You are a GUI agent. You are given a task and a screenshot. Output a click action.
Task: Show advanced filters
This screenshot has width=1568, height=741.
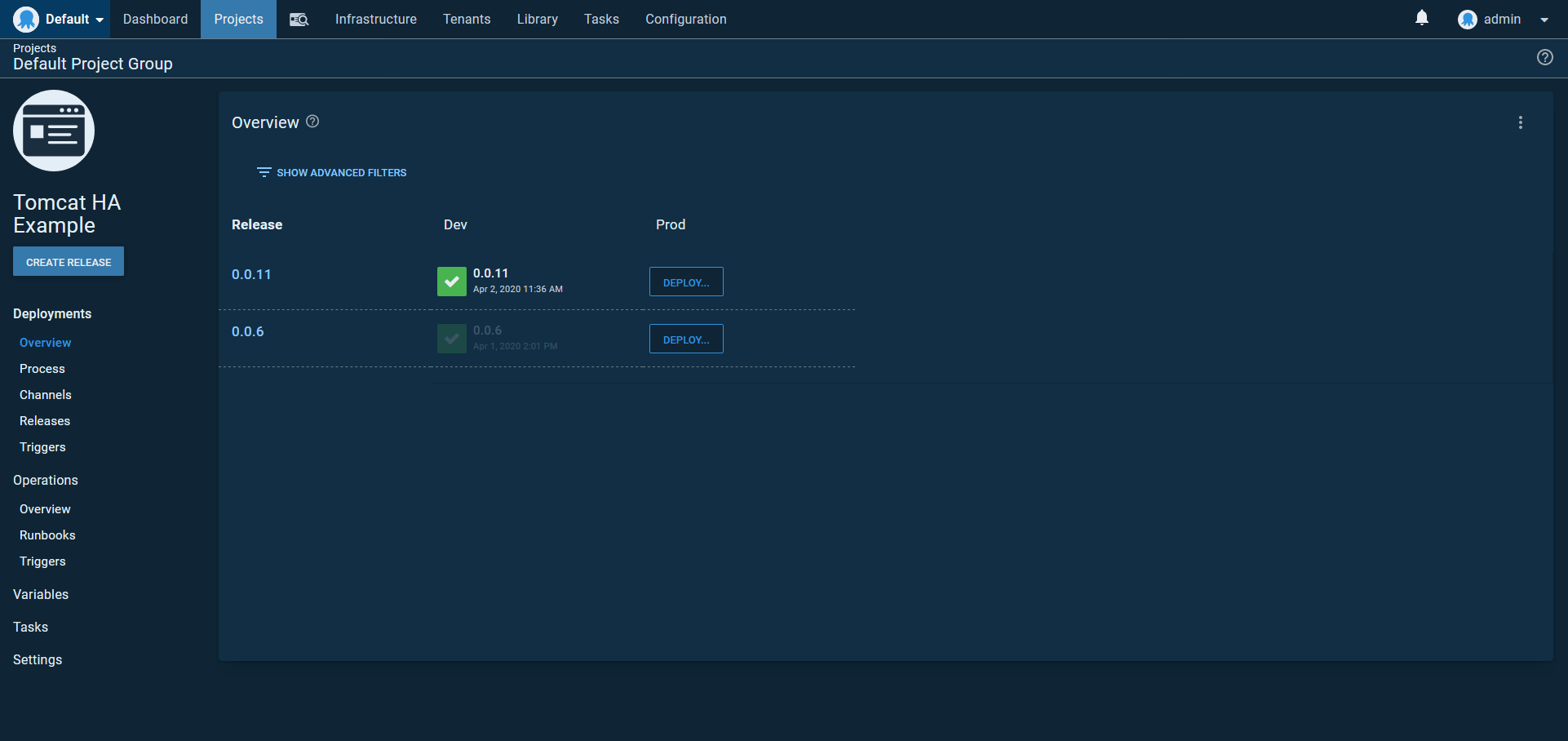point(331,173)
